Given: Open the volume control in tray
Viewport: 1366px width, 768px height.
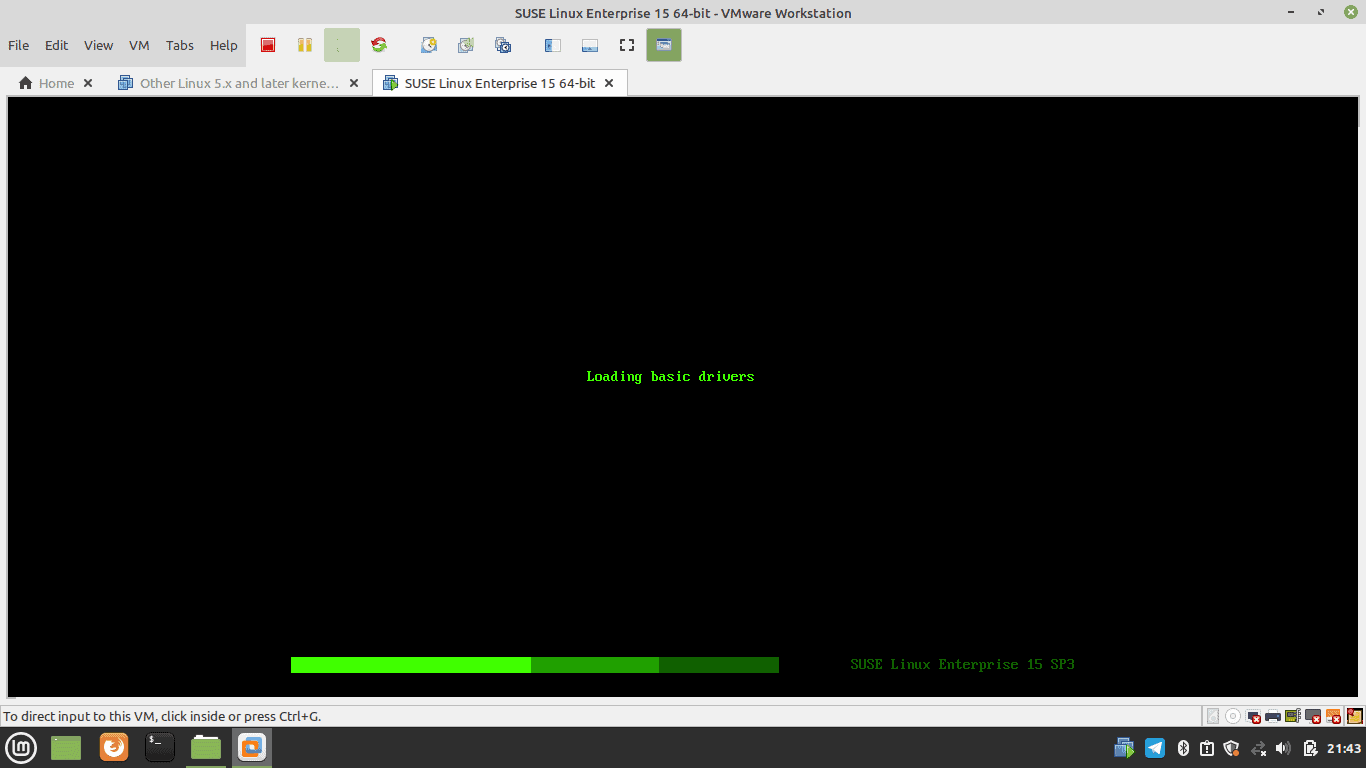Looking at the screenshot, I should (1284, 748).
